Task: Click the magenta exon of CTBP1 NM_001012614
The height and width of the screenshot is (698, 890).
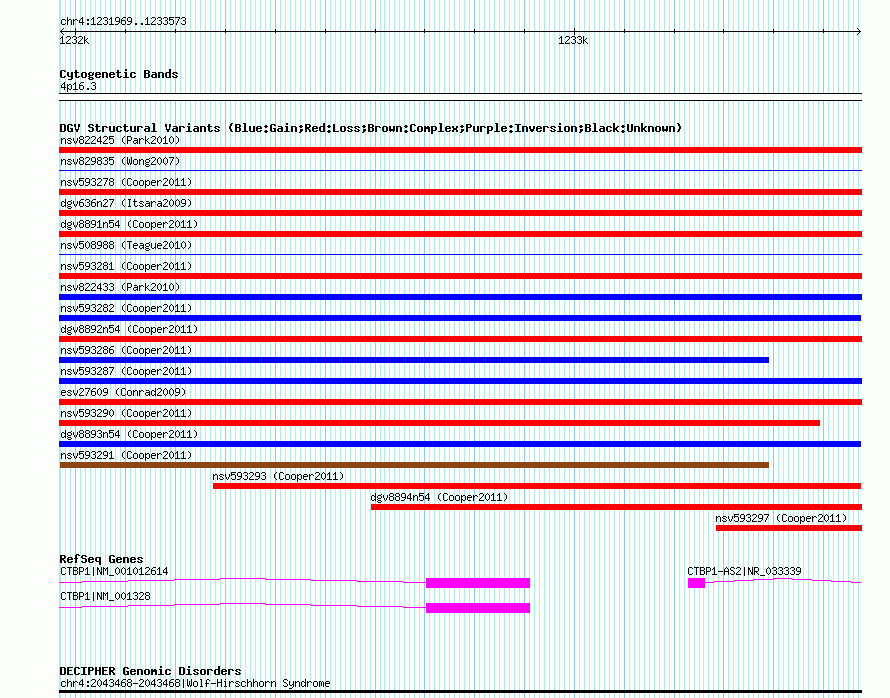Action: click(x=478, y=583)
